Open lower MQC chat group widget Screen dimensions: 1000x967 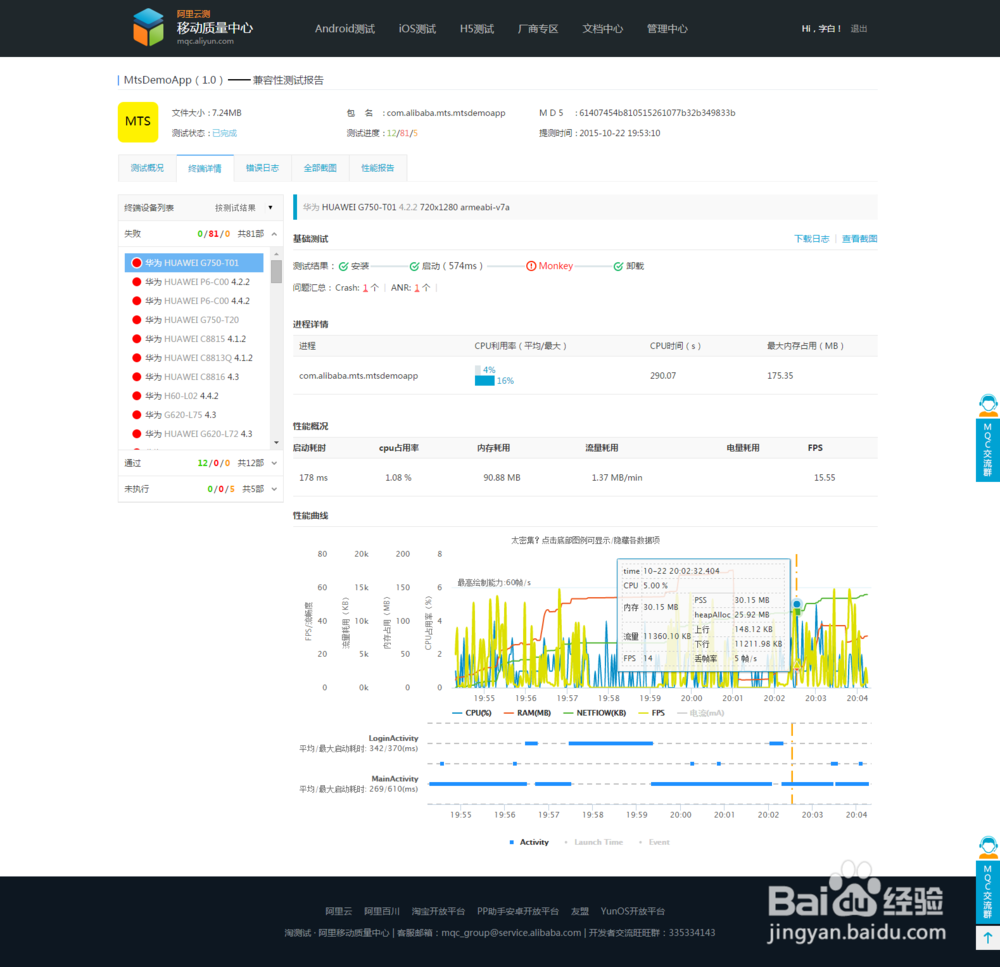(987, 880)
